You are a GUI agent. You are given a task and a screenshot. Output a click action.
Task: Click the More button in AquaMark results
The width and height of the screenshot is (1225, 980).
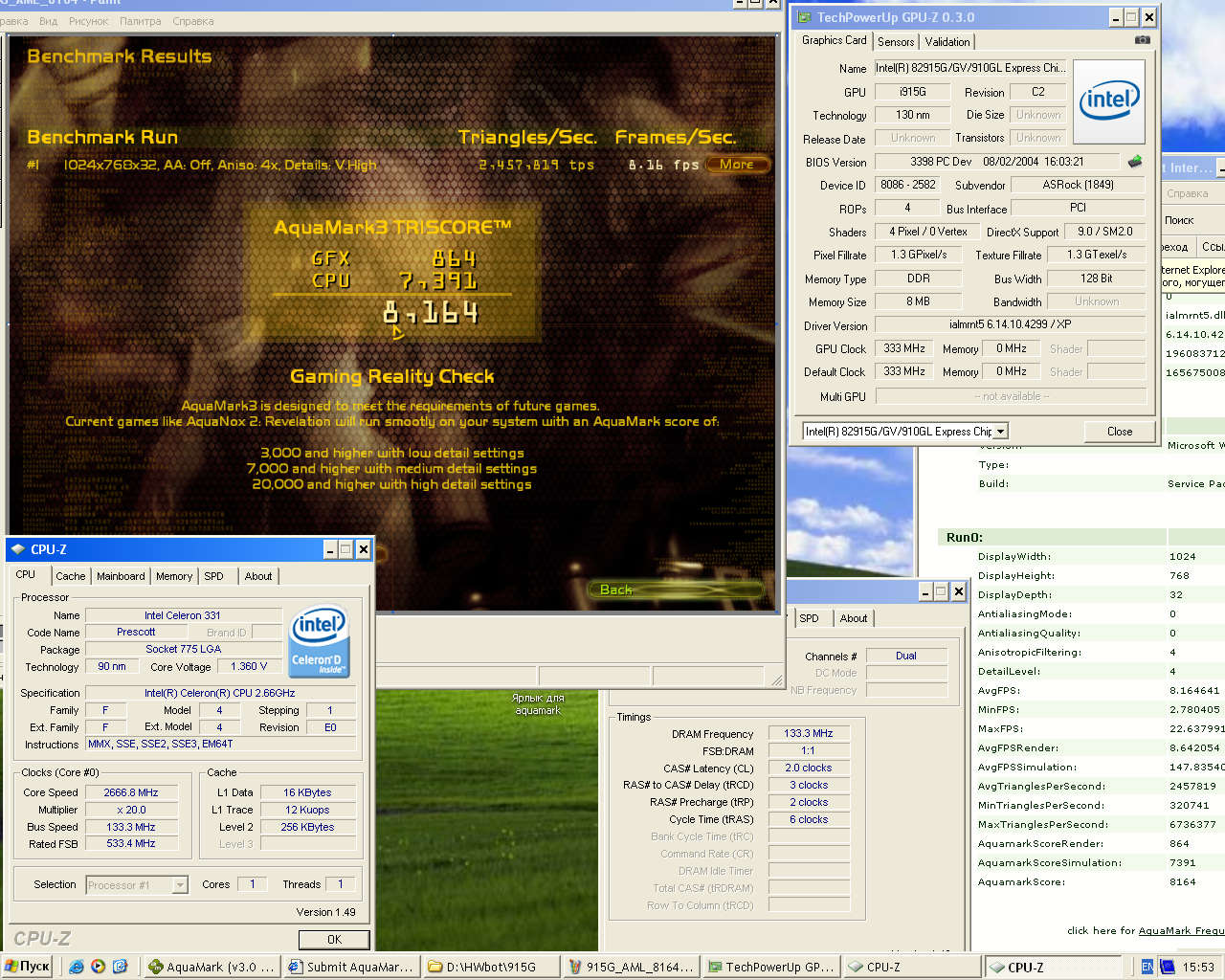[737, 165]
